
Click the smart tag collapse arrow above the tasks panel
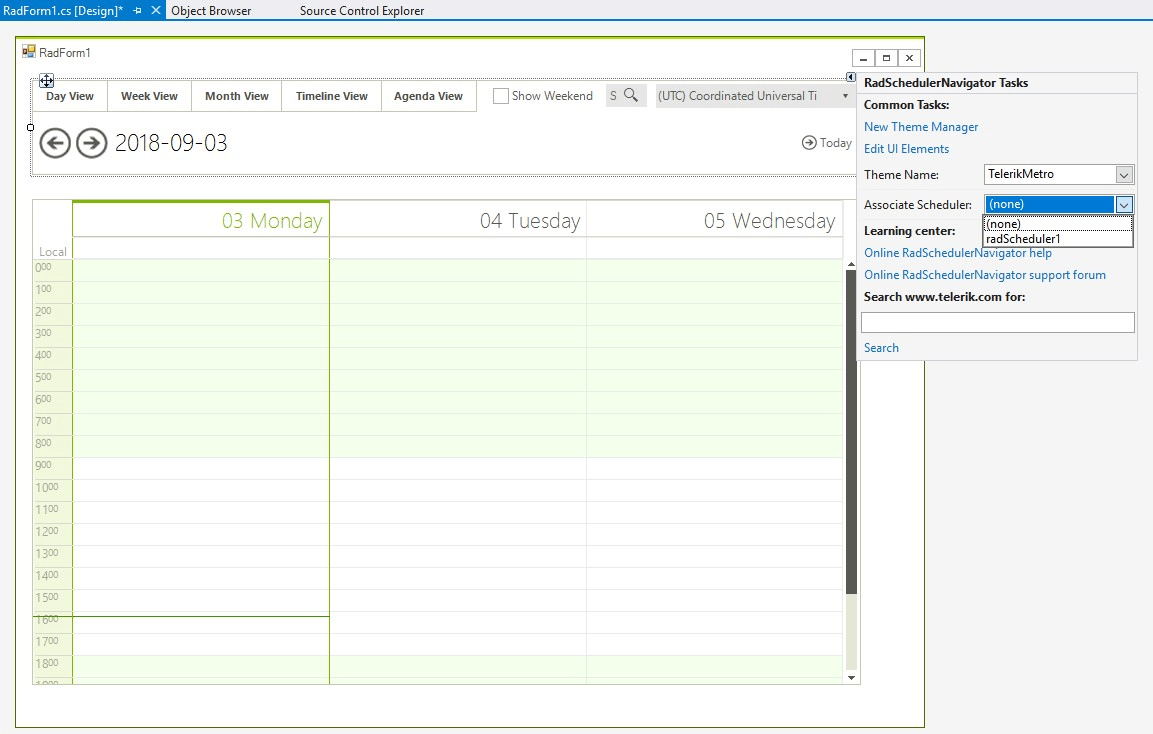(851, 76)
